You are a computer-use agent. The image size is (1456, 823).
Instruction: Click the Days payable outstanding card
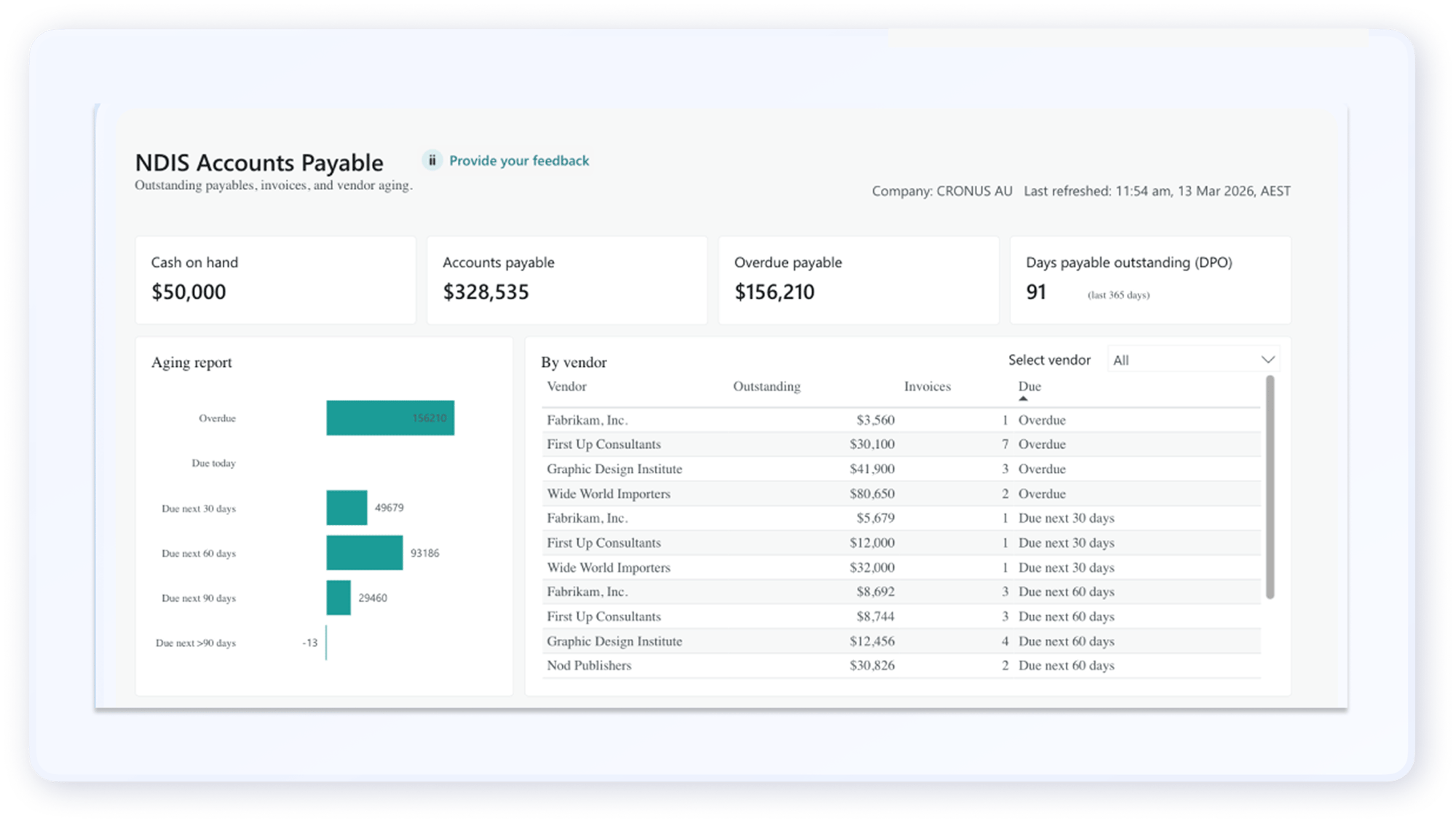pyautogui.click(x=1150, y=280)
